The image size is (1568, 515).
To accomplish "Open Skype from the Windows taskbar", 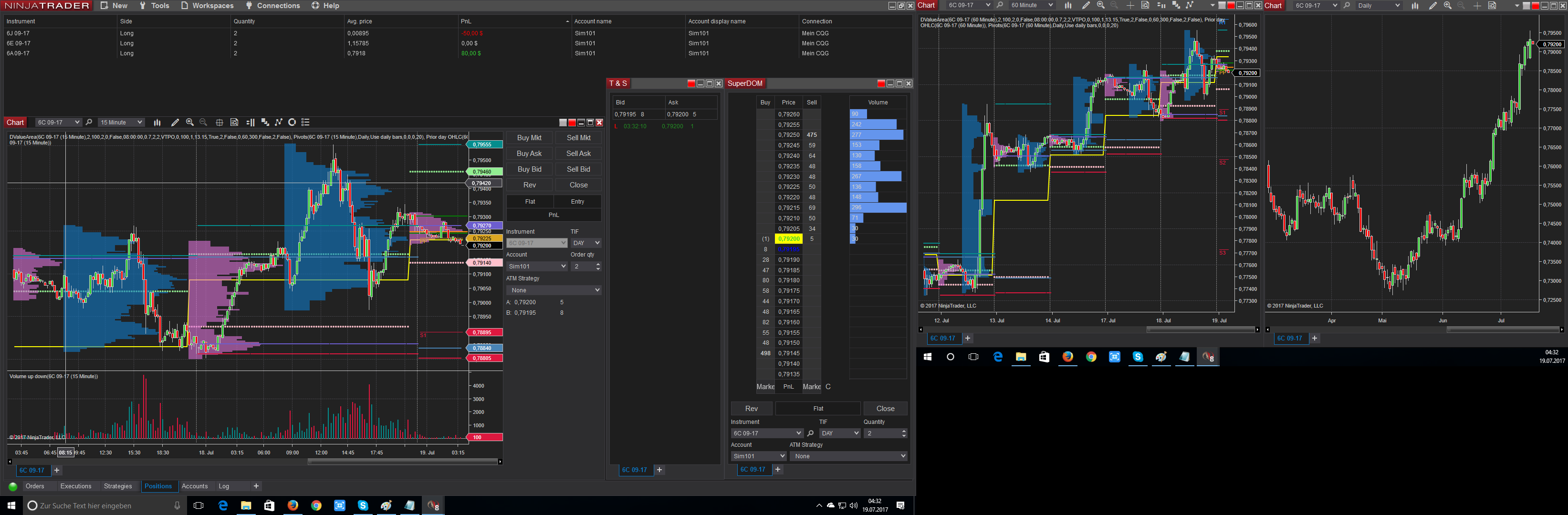I will [x=363, y=505].
